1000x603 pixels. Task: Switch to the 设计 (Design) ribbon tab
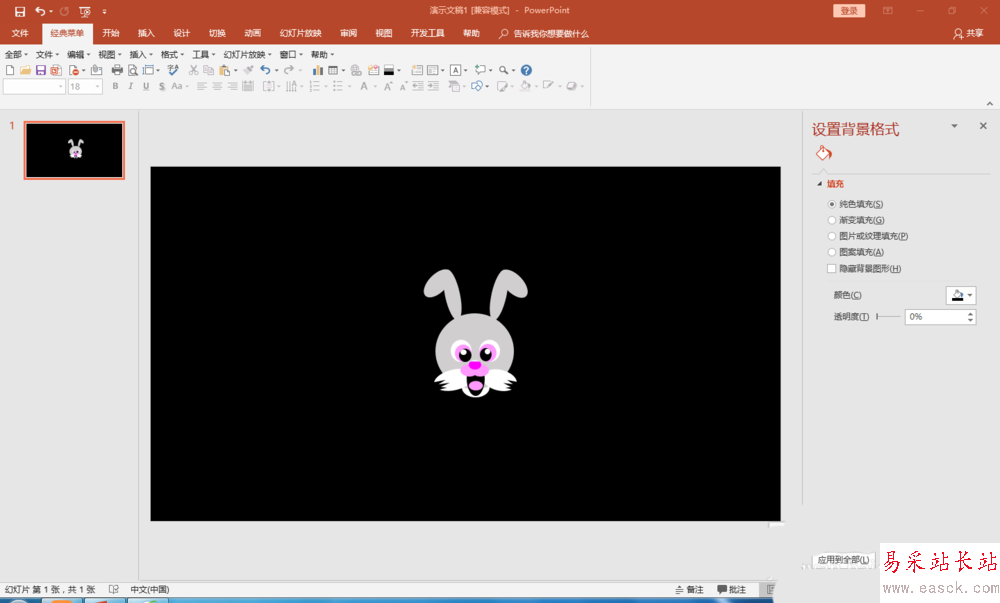click(x=181, y=33)
